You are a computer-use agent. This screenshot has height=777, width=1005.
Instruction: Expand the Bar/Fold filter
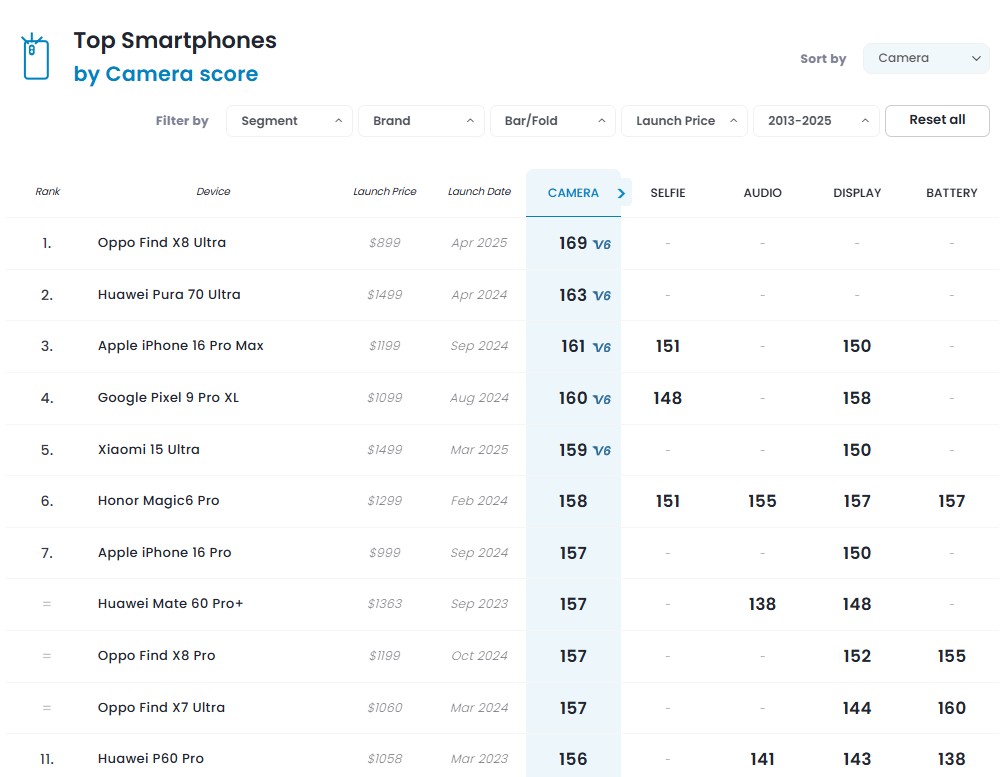(552, 121)
